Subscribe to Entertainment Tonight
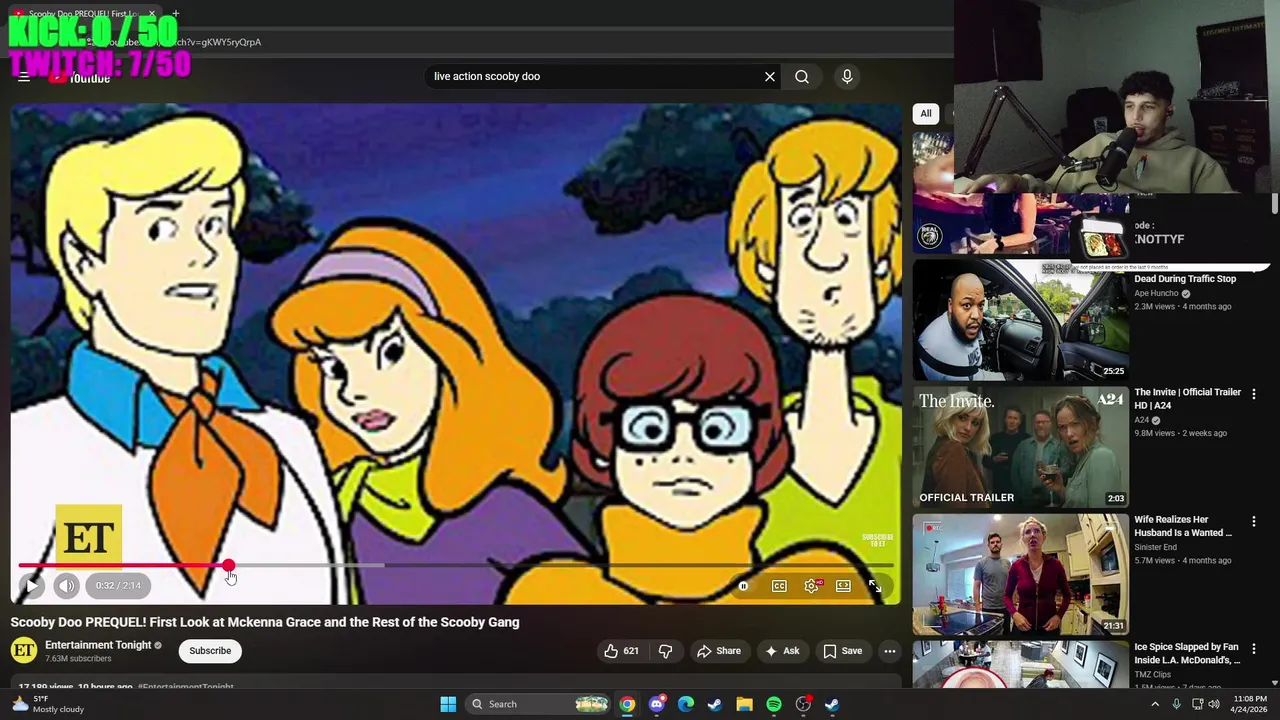Image resolution: width=1280 pixels, height=720 pixels. click(210, 651)
